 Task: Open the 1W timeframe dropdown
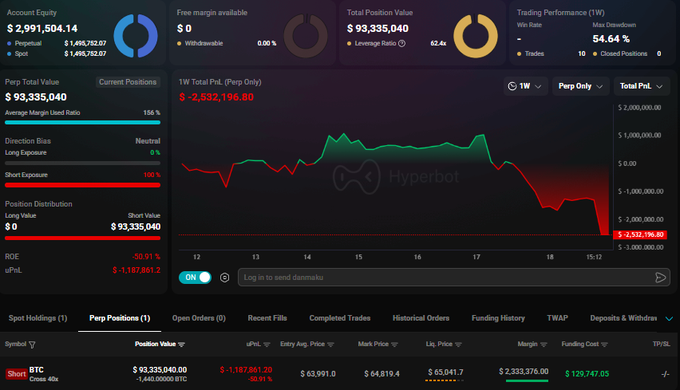525,86
